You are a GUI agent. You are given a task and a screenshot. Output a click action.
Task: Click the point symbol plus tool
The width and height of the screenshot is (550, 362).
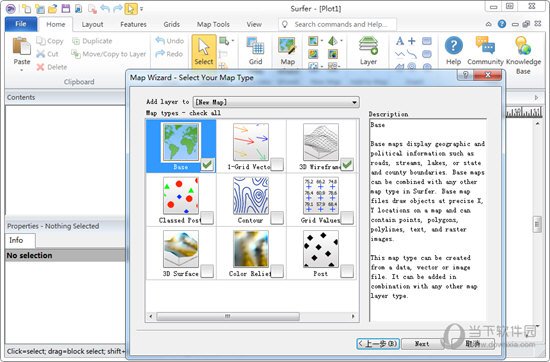click(412, 41)
